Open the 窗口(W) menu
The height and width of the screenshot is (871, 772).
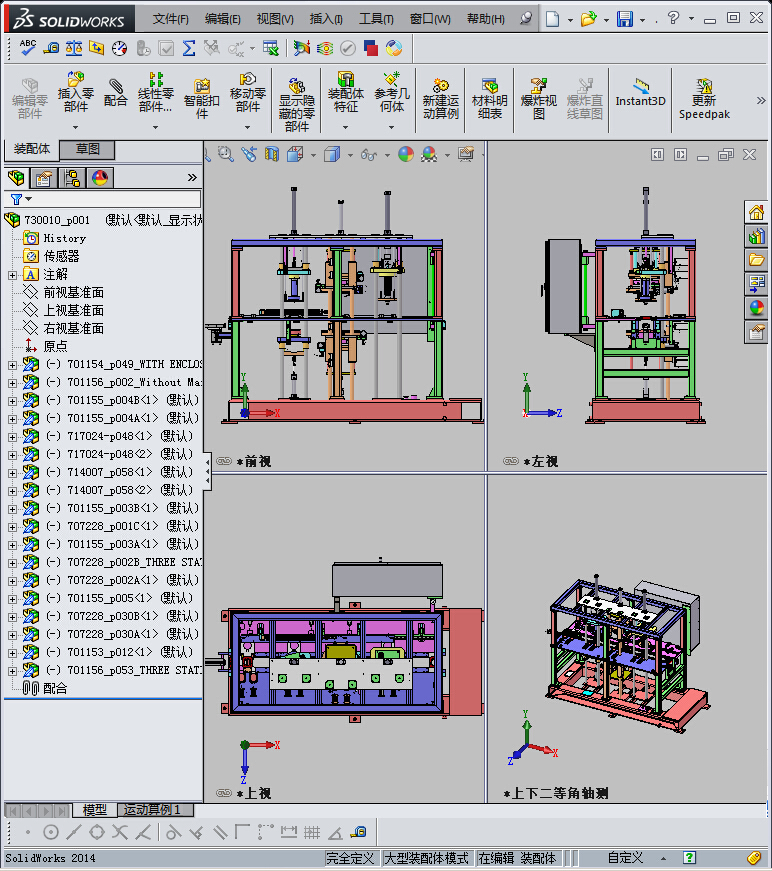point(430,19)
